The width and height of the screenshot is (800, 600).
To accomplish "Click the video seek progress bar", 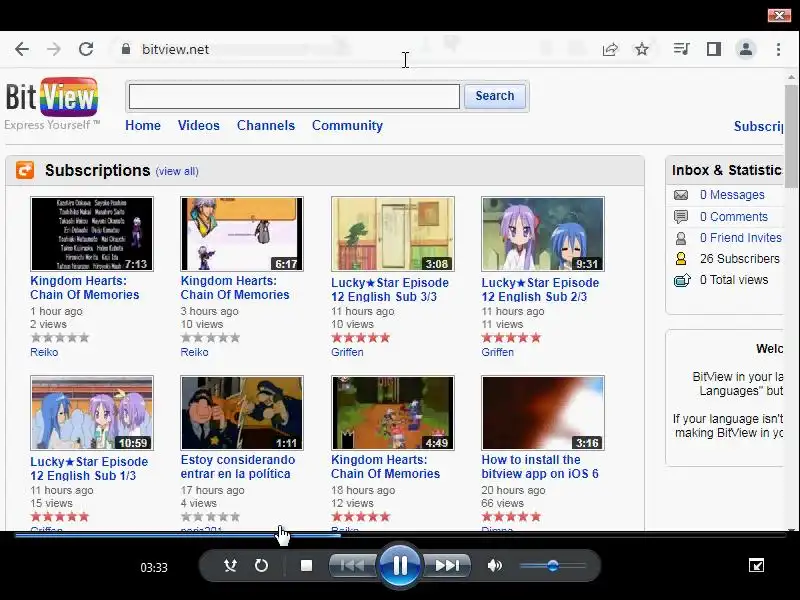I will [x=400, y=535].
